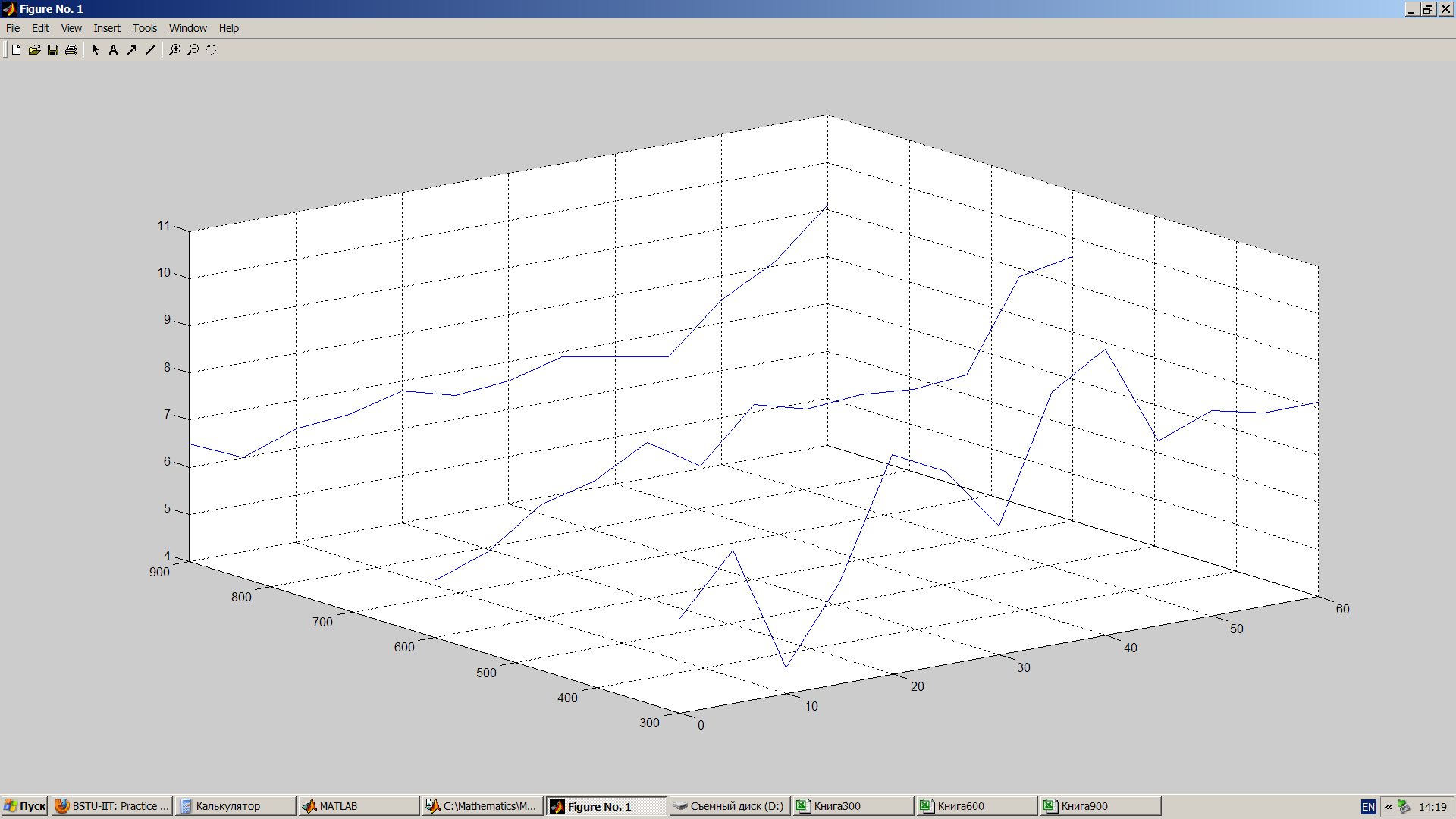
Task: Toggle the Edit Plot arrow tool
Action: (x=96, y=50)
